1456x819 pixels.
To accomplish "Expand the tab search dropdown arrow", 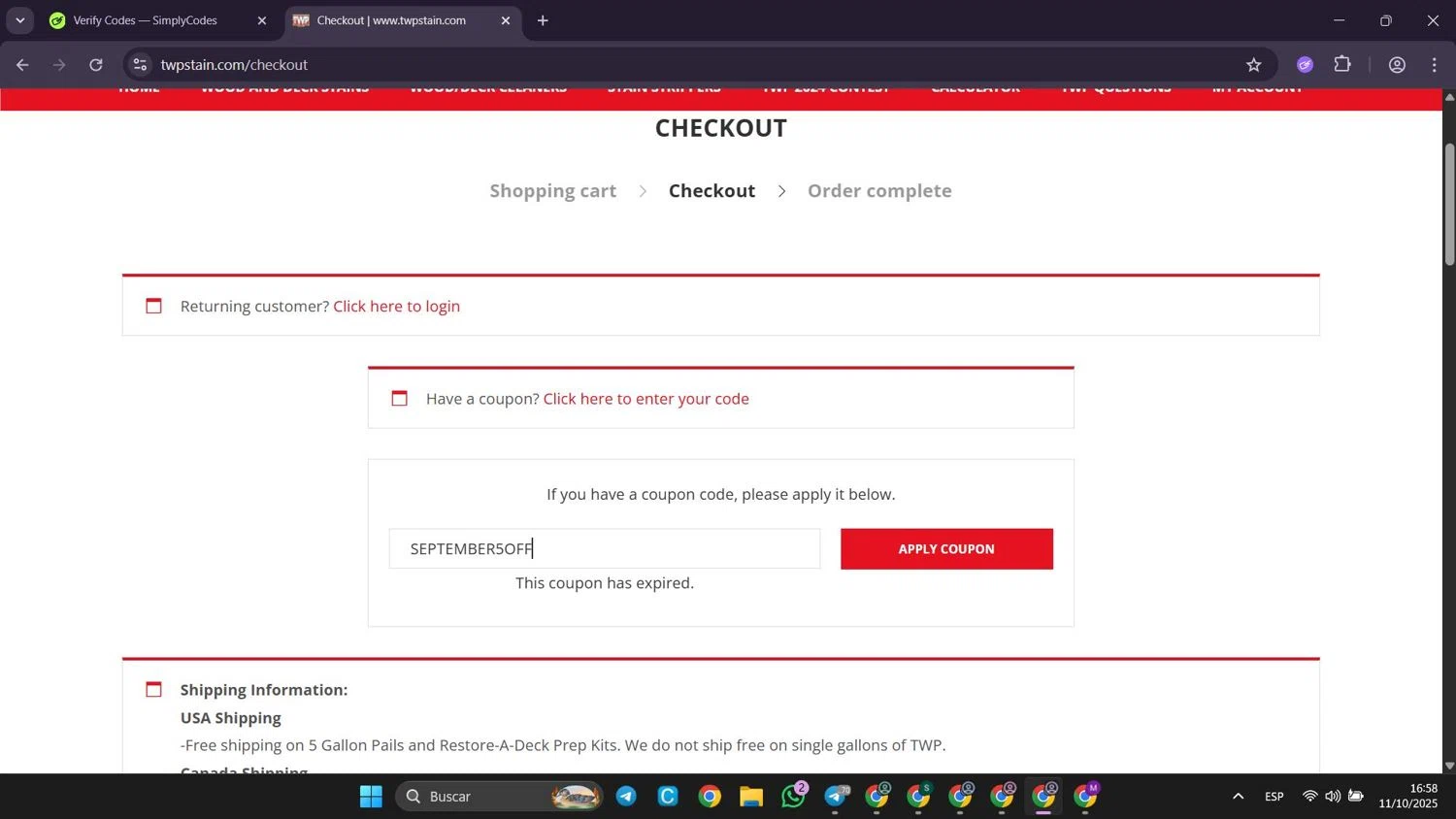I will (x=19, y=20).
